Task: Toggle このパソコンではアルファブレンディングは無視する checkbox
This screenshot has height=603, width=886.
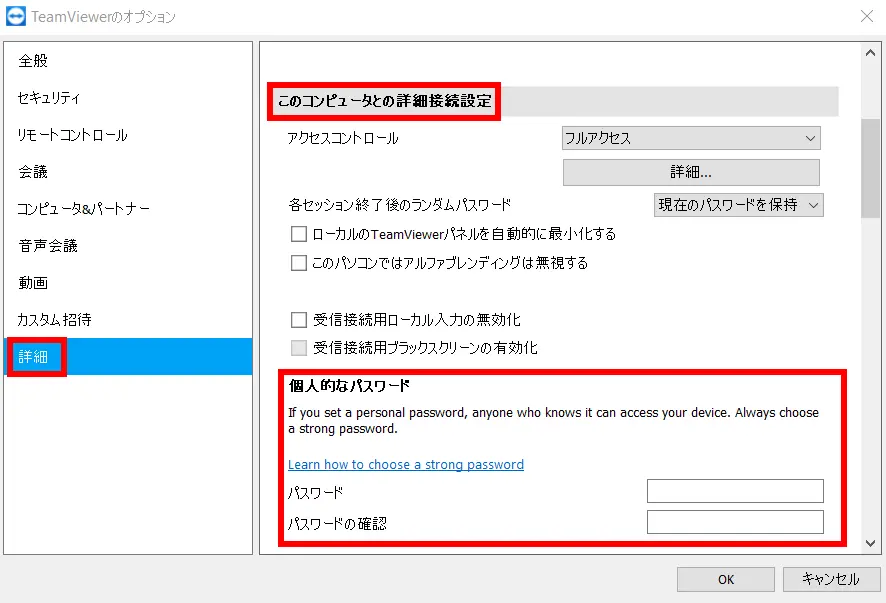Action: [298, 263]
